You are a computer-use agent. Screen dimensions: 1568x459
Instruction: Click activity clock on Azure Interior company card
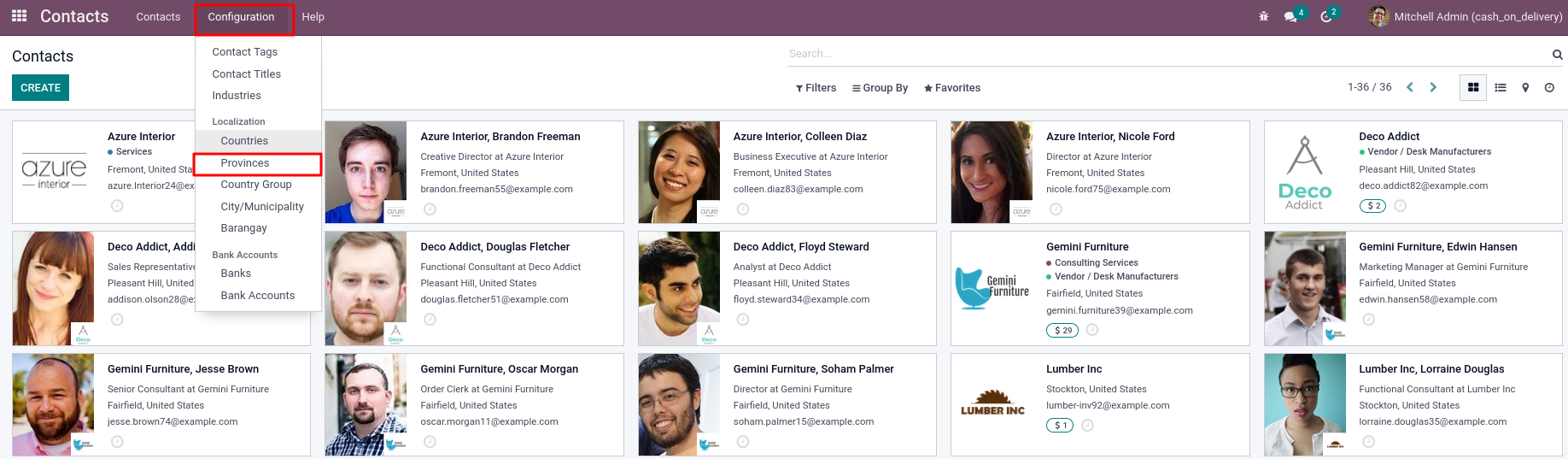[117, 206]
